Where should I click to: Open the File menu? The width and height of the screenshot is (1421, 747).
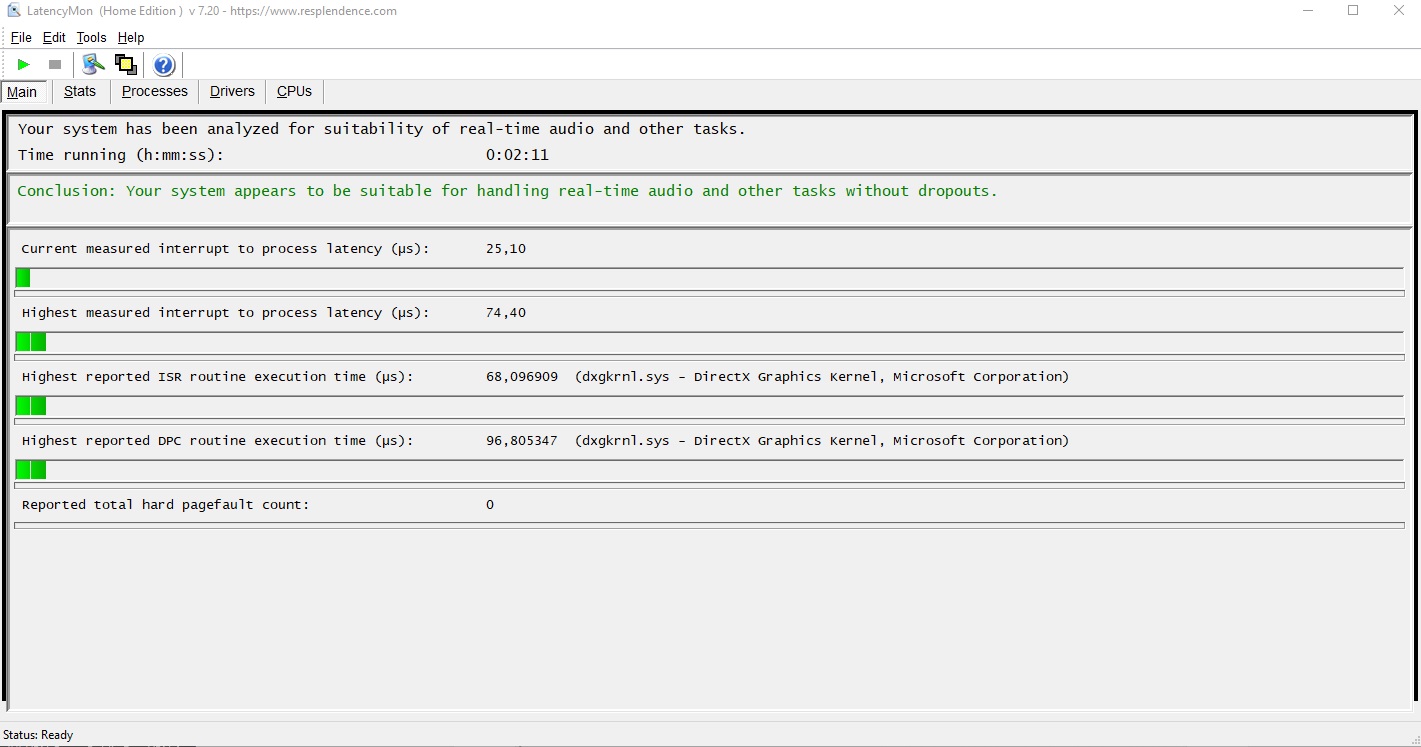point(21,37)
